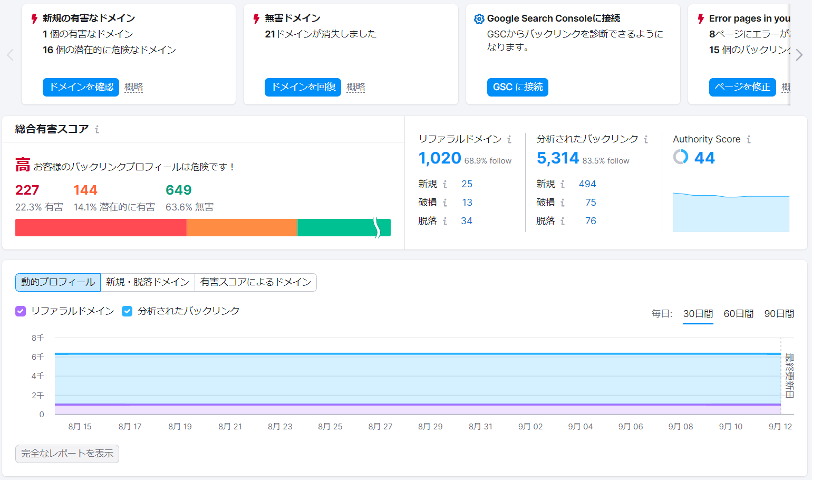
Task: Open the 新規・脱落ドメイン tab
Action: pos(147,283)
